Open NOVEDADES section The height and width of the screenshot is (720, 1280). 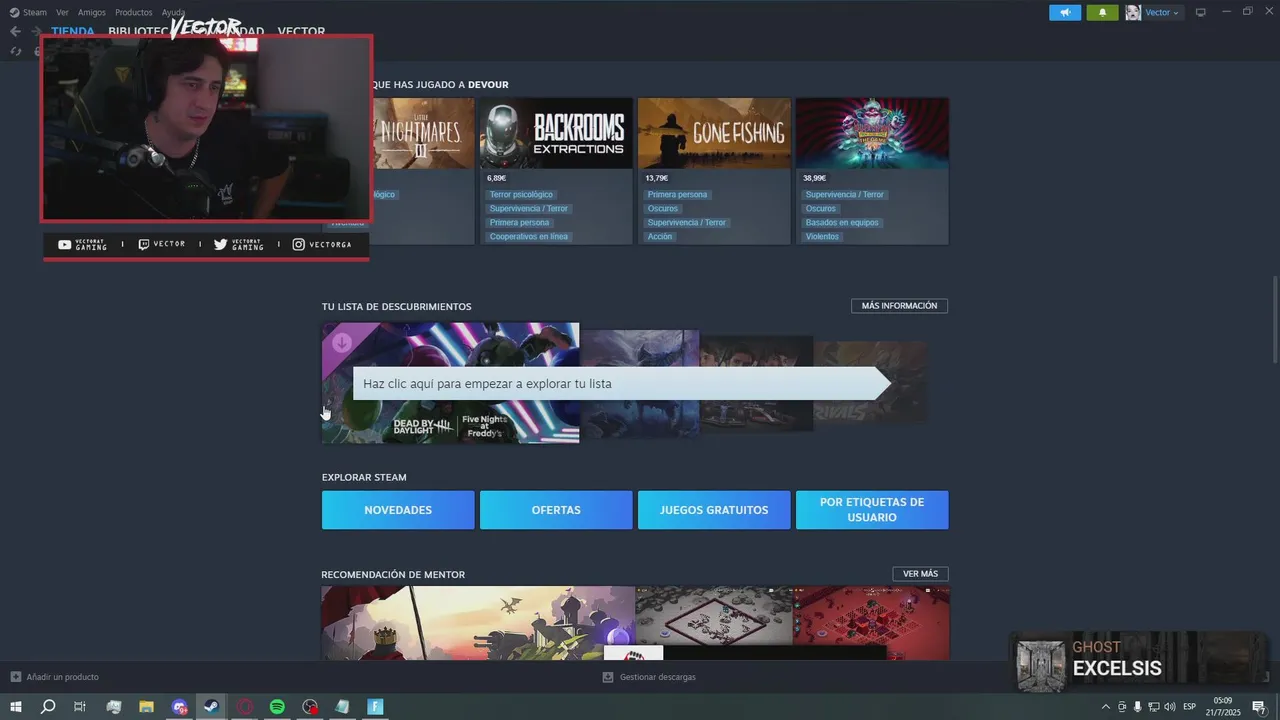pyautogui.click(x=398, y=510)
